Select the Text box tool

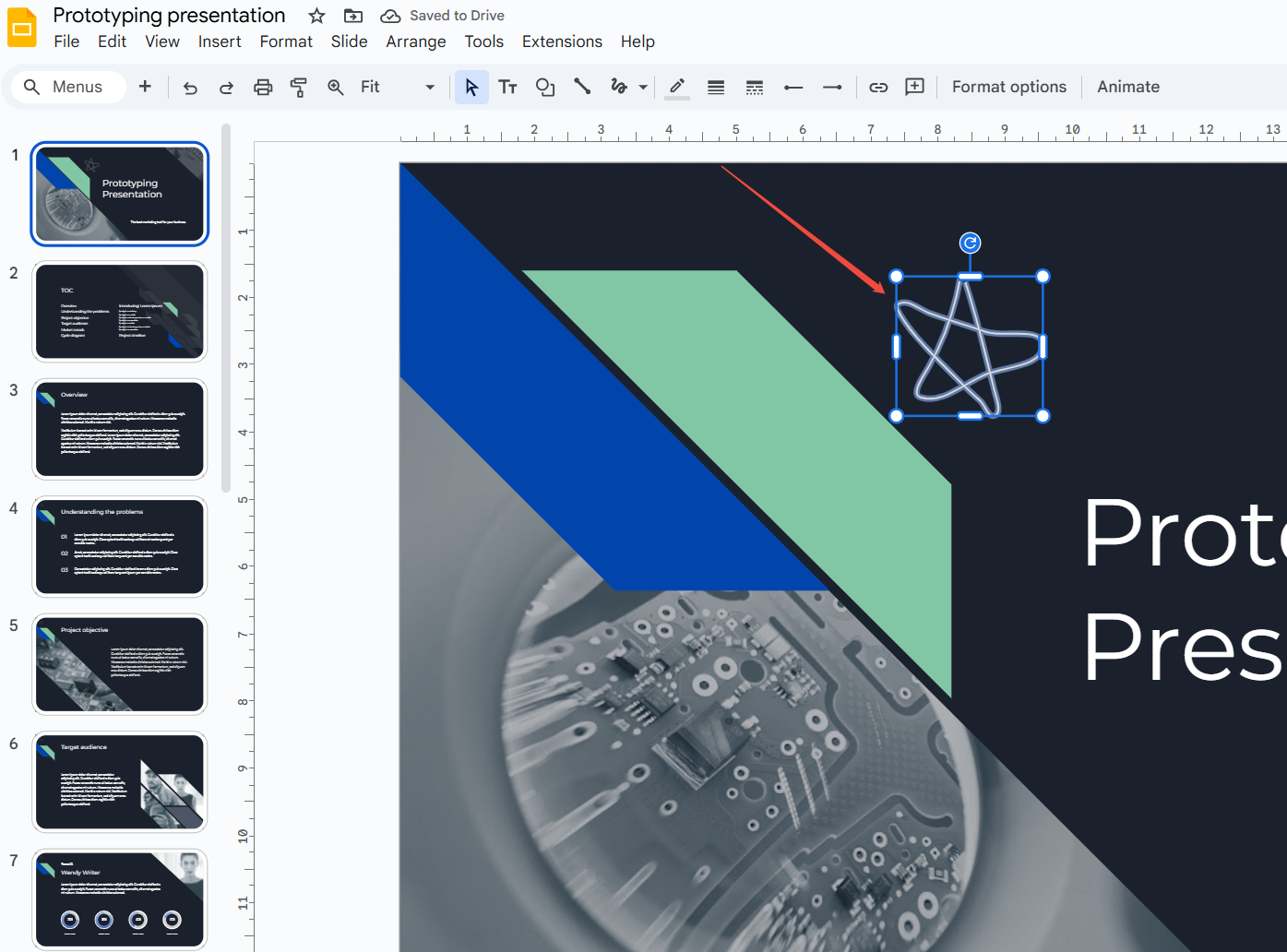coord(507,86)
